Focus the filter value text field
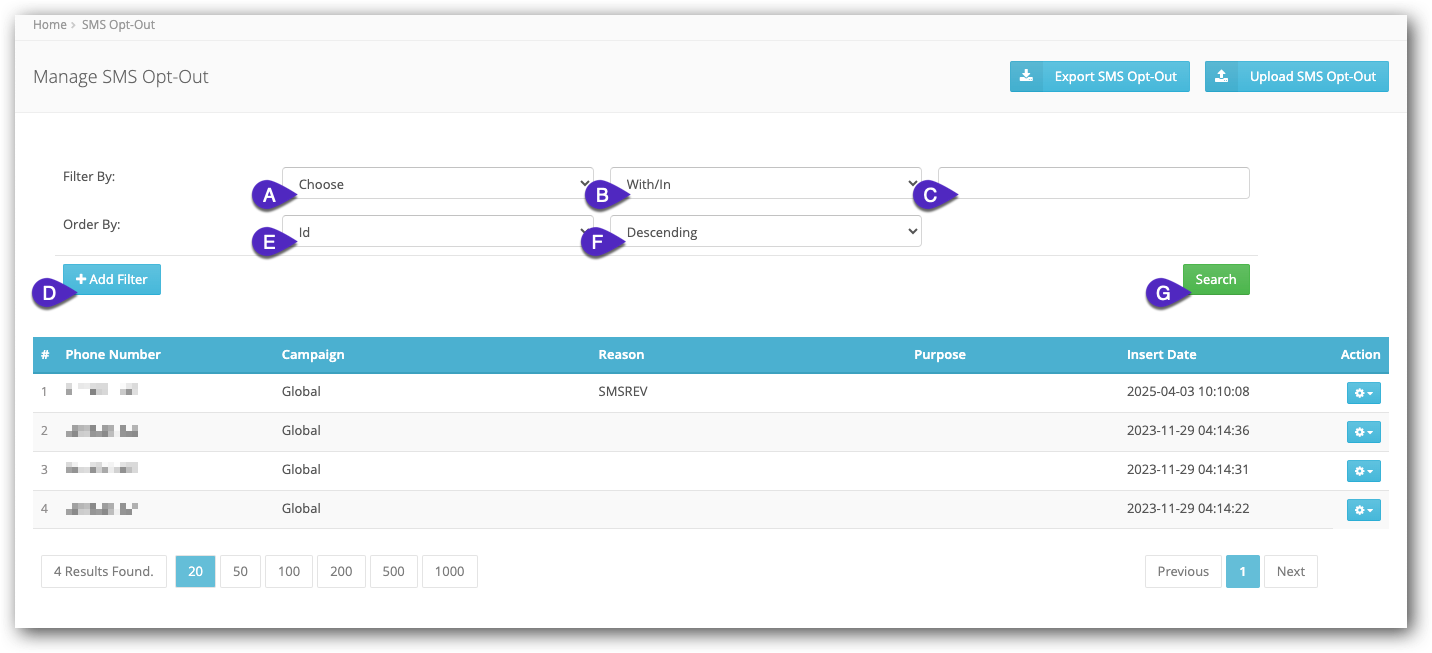The width and height of the screenshot is (1432, 653). (x=1093, y=183)
